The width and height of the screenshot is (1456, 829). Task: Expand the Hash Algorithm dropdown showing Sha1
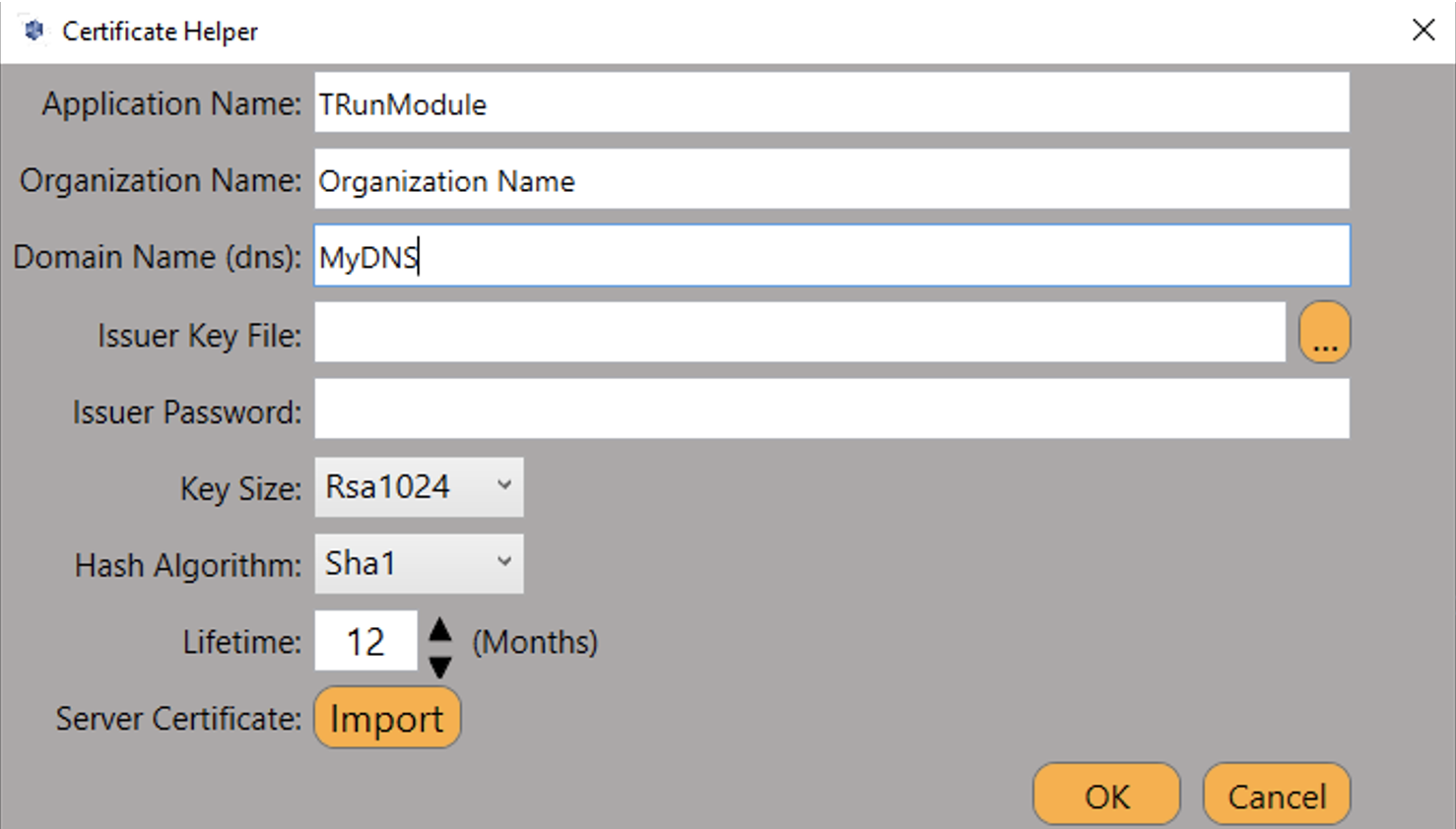tap(419, 564)
